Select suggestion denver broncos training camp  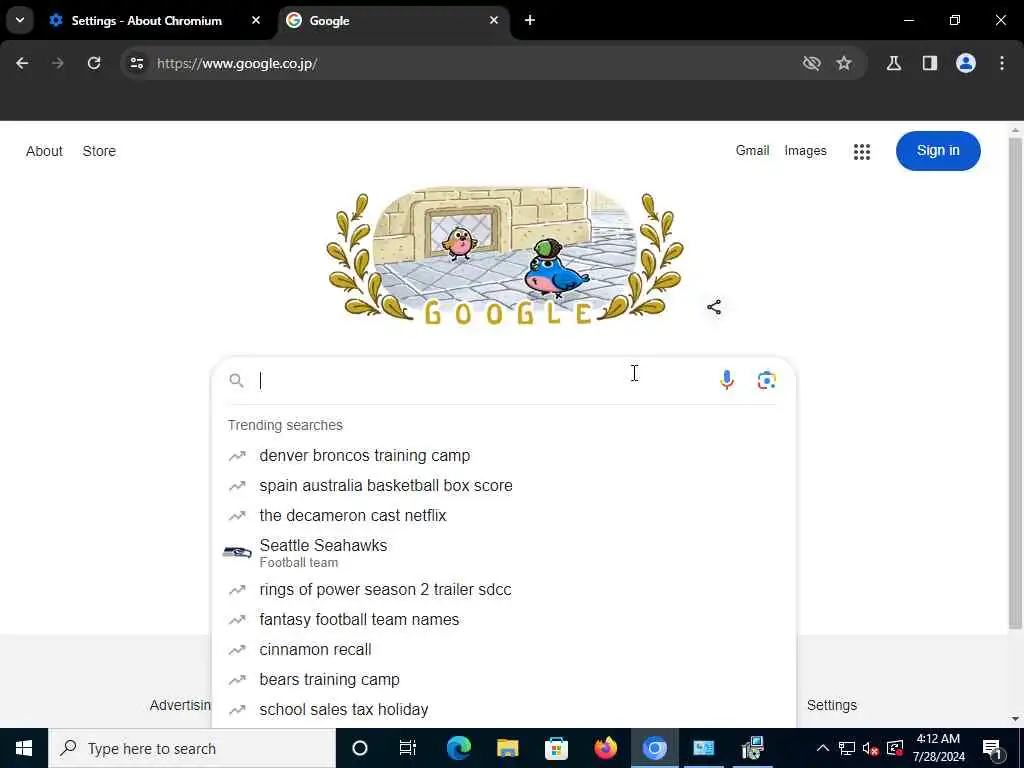(x=504, y=455)
